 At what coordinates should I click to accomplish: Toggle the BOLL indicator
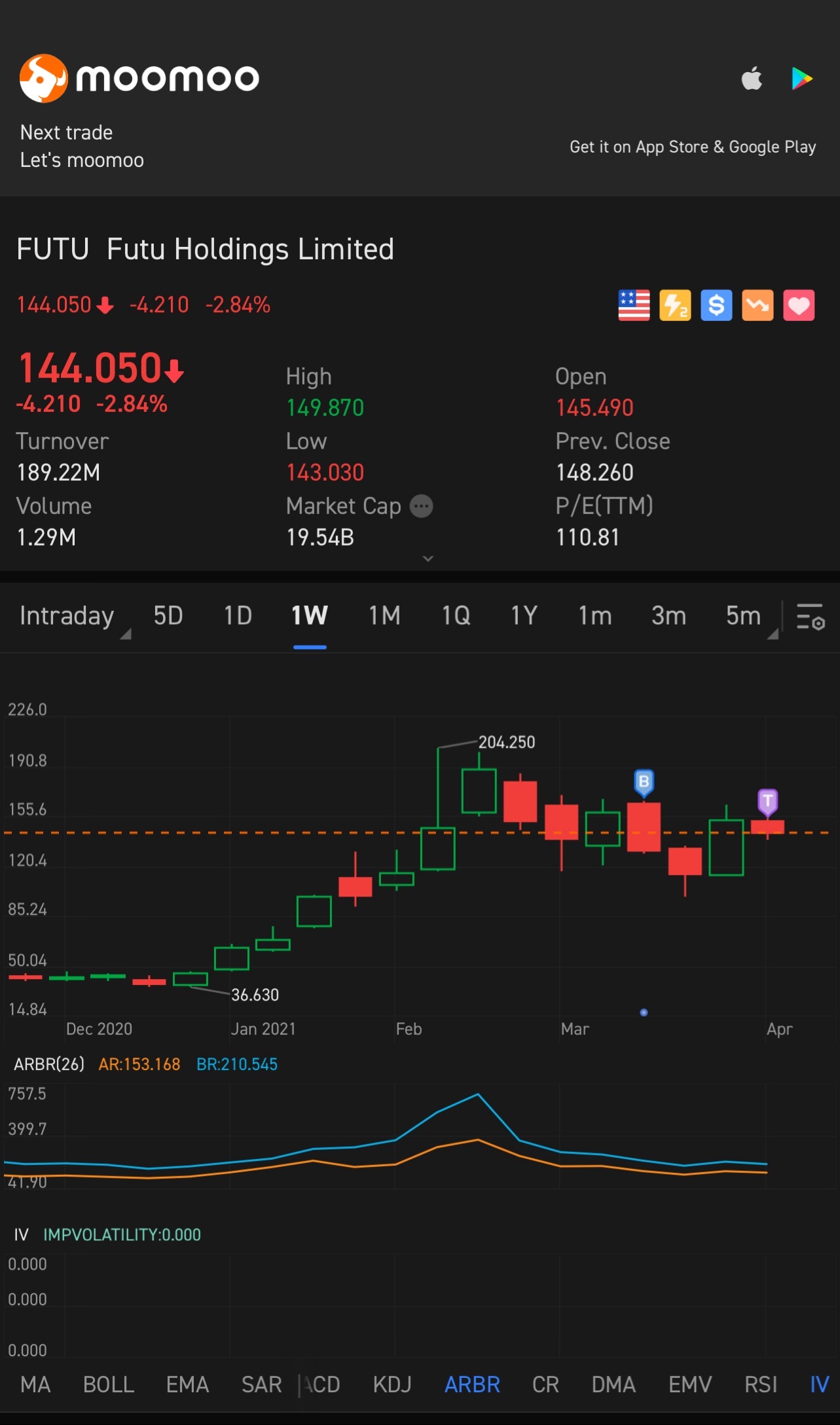click(x=109, y=1385)
